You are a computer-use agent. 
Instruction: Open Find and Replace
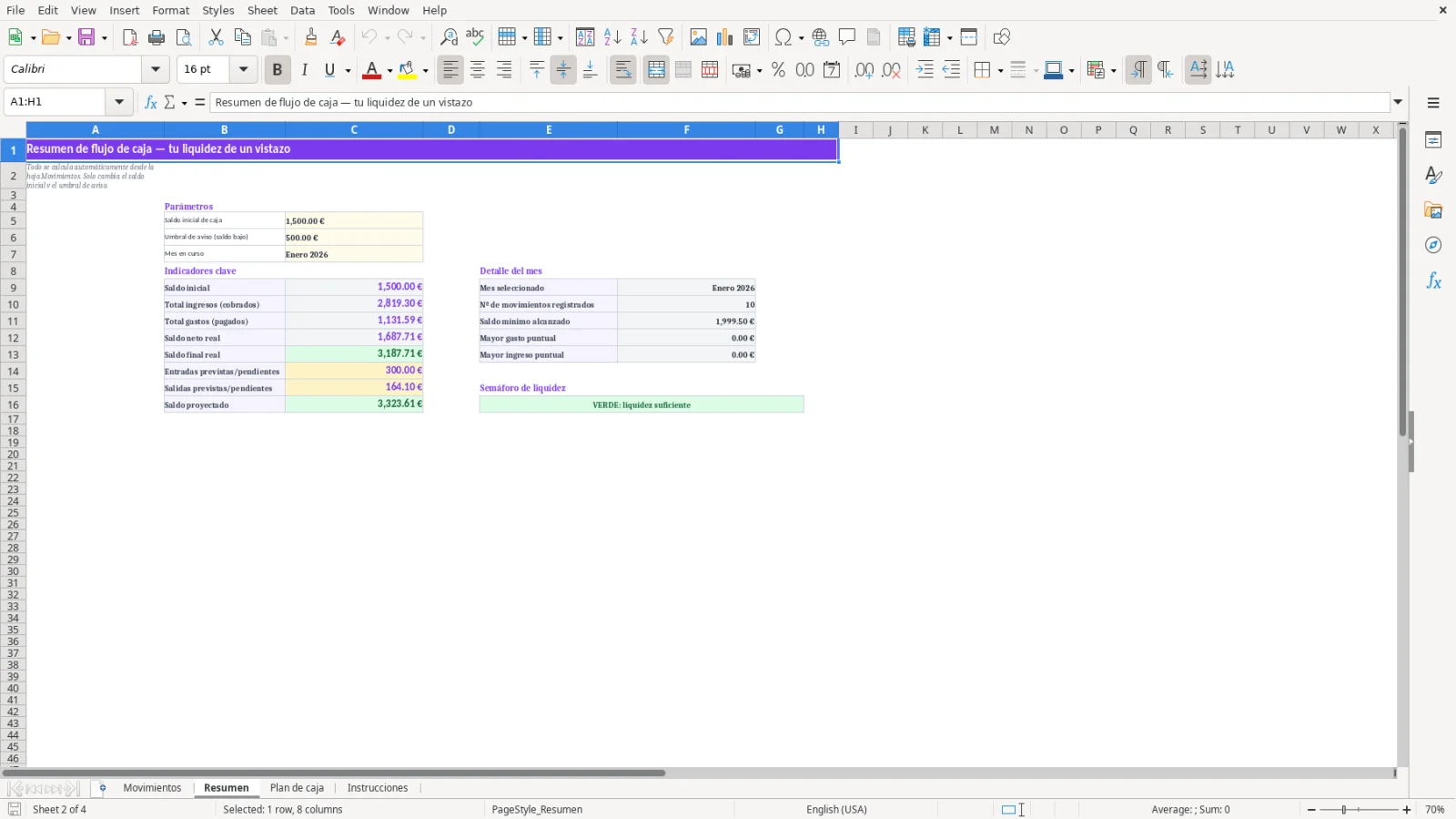click(449, 37)
